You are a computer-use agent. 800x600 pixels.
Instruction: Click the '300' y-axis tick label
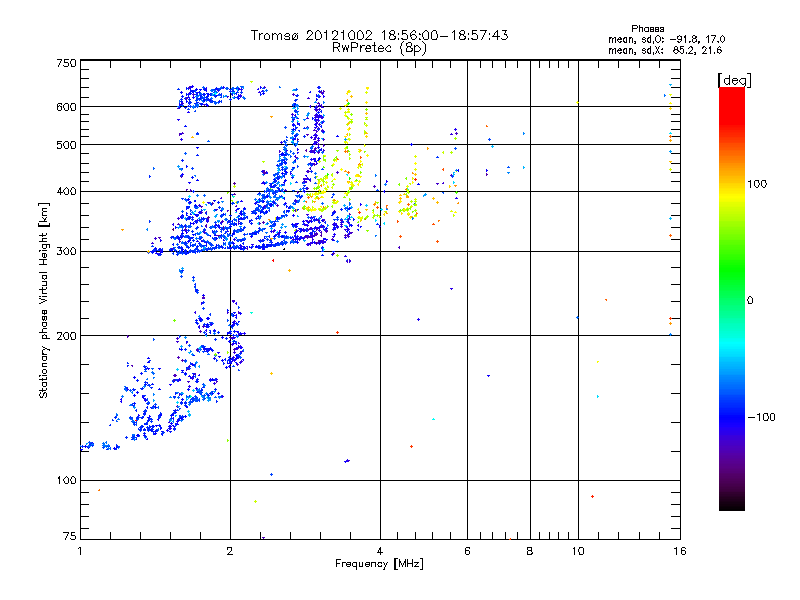tap(66, 252)
